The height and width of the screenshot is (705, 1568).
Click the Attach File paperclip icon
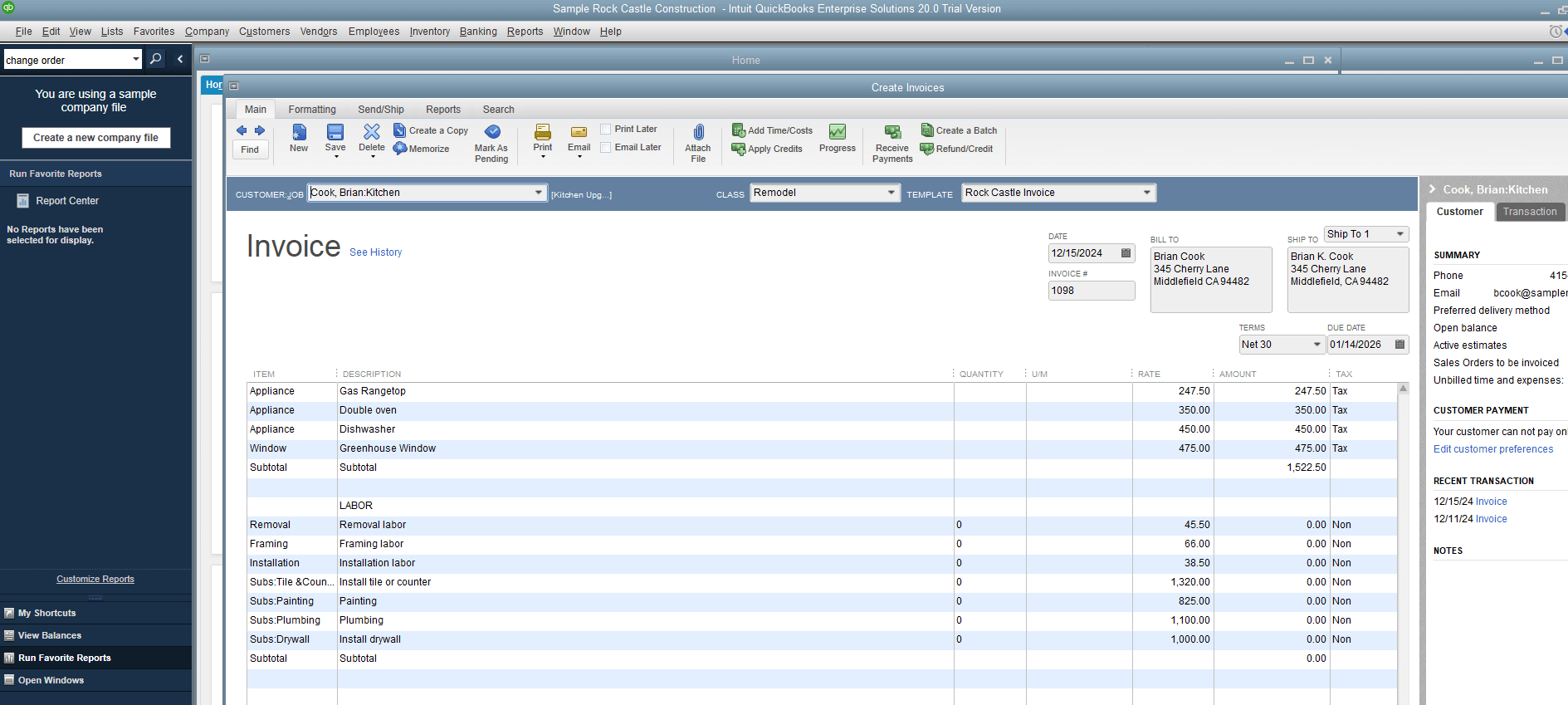click(698, 133)
